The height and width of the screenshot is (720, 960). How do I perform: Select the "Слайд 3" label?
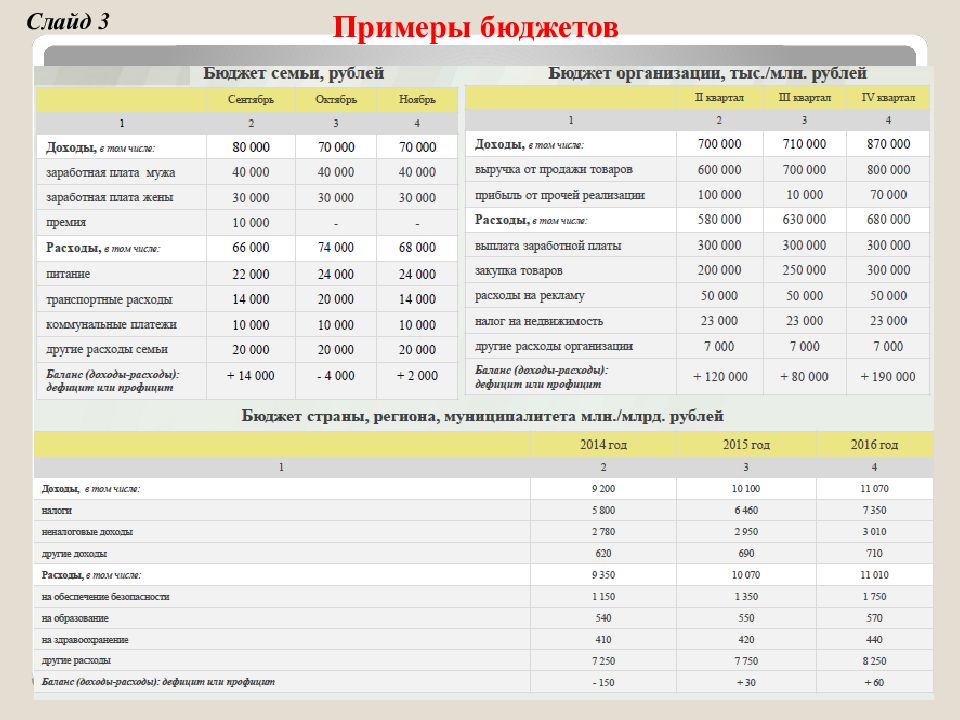(x=67, y=22)
